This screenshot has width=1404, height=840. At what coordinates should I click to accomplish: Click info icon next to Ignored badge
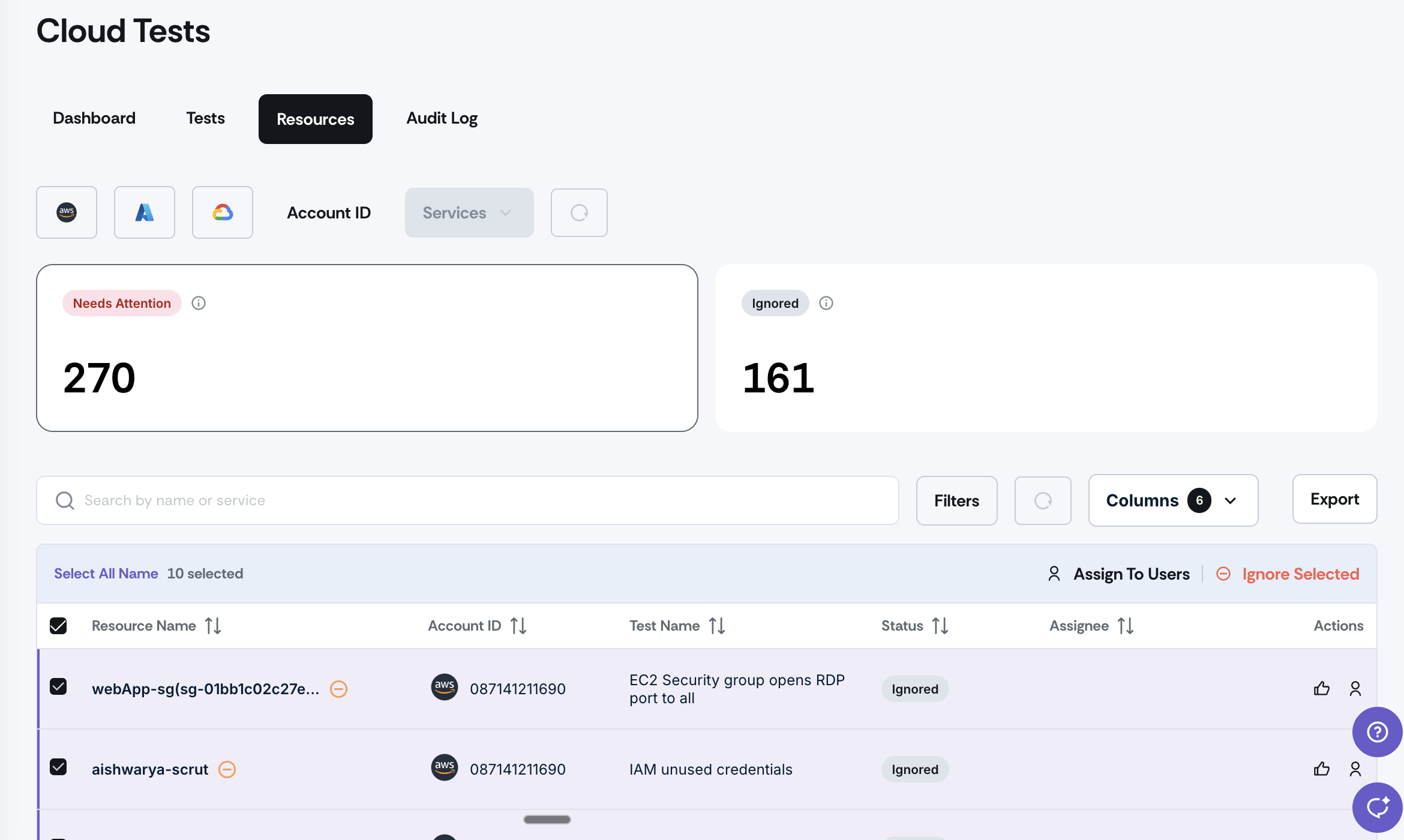(826, 303)
